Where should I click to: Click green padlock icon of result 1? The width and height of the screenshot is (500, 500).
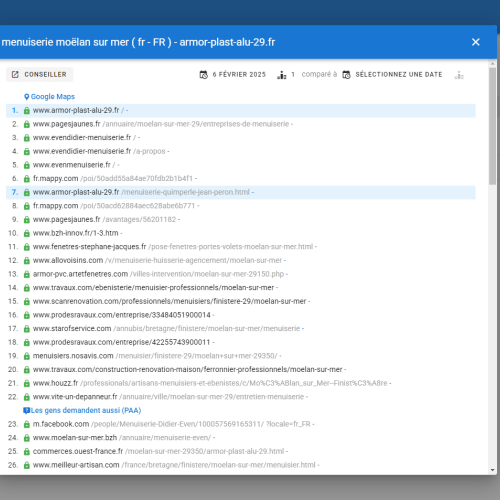point(27,110)
